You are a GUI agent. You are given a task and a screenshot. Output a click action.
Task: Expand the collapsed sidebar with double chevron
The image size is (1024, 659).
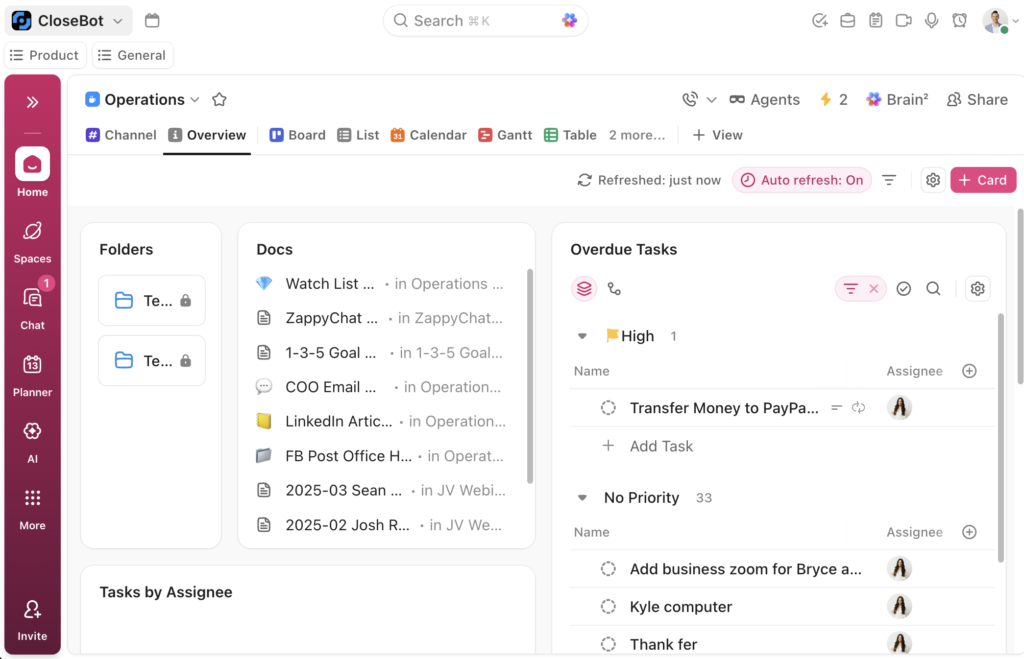click(32, 102)
